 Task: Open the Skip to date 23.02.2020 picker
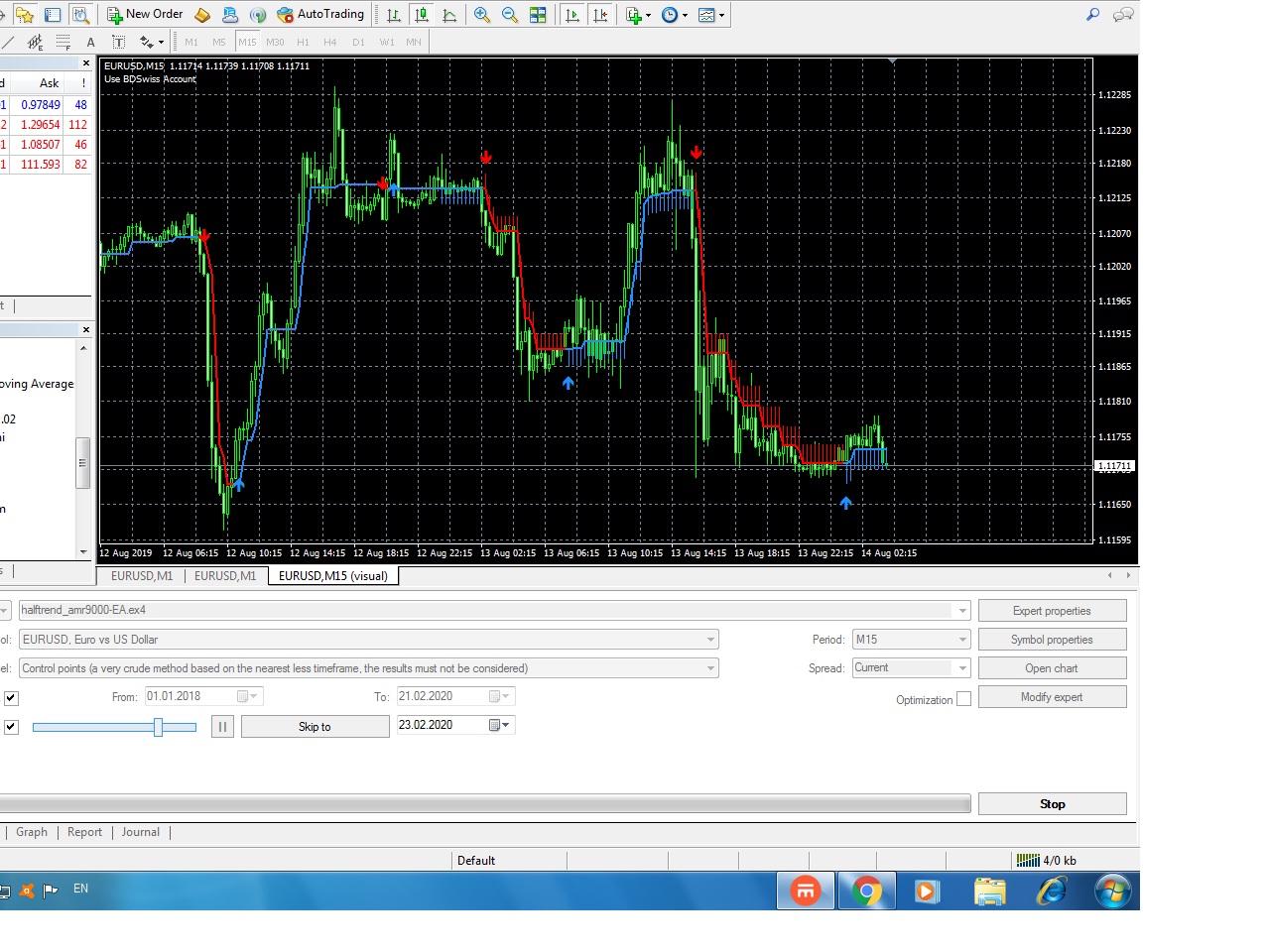(x=500, y=725)
